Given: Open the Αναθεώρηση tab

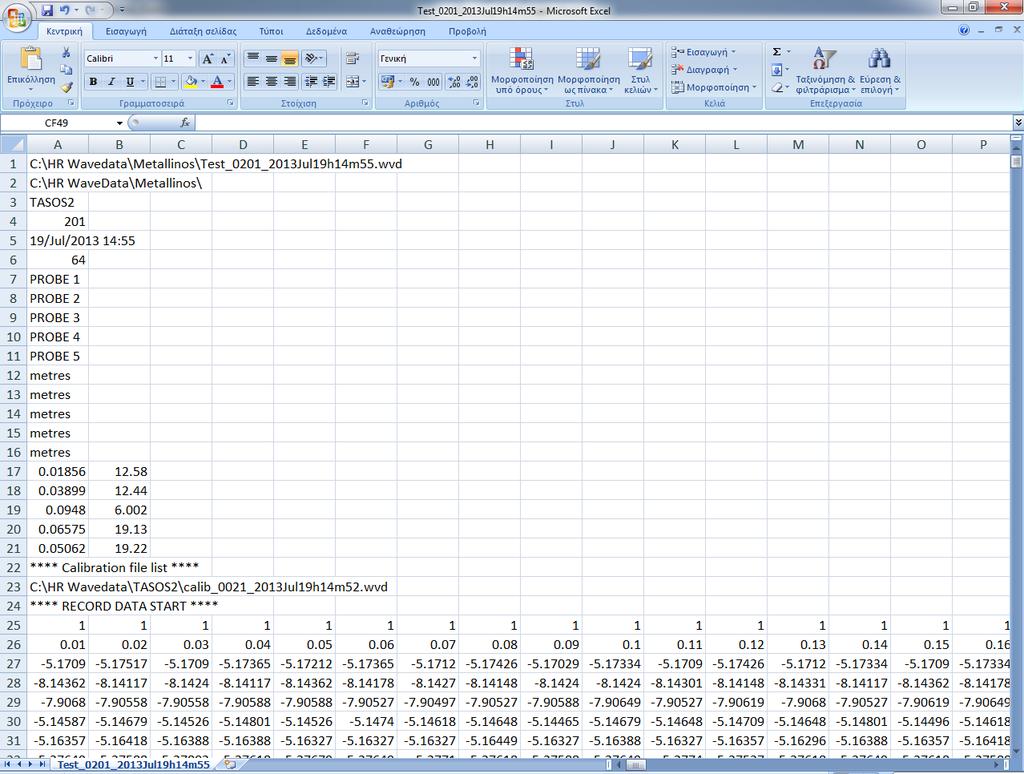Looking at the screenshot, I should pyautogui.click(x=398, y=31).
